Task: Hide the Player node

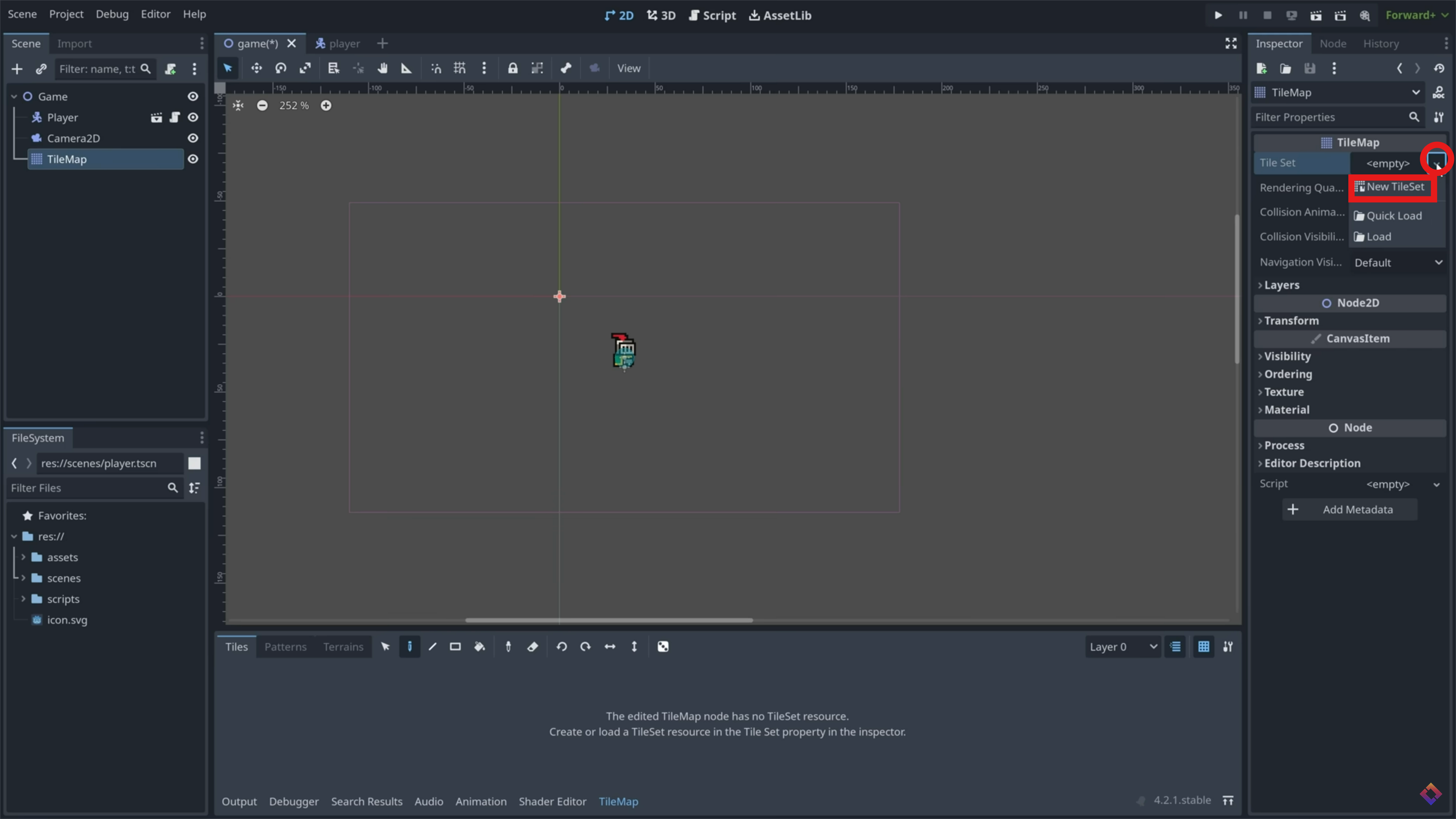Action: click(193, 118)
